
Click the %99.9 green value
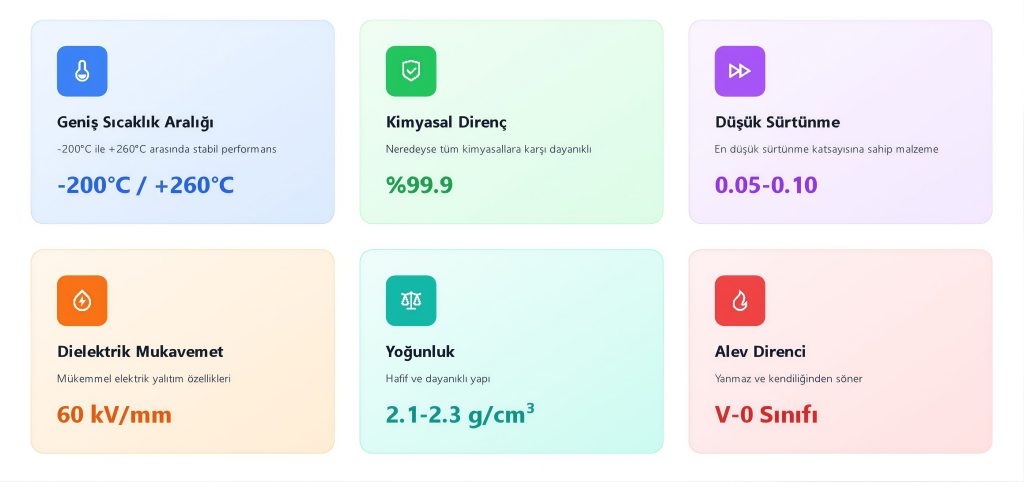[x=419, y=185]
